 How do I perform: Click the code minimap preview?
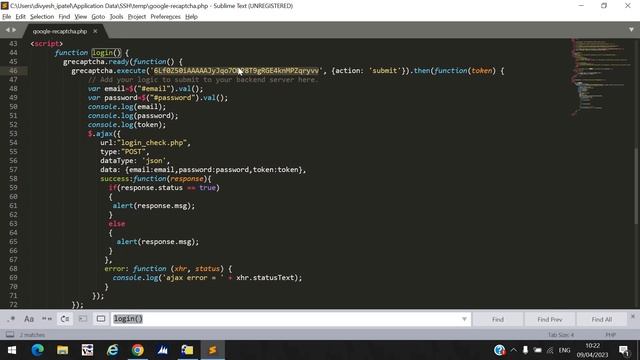pos(600,78)
